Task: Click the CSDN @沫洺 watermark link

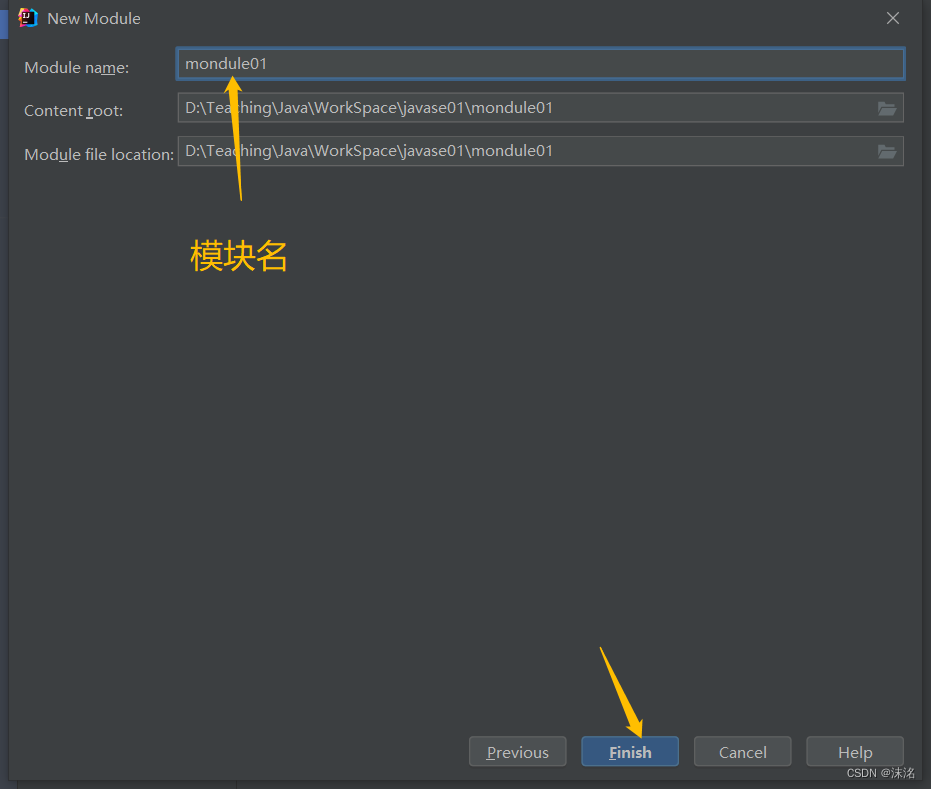Action: point(880,772)
